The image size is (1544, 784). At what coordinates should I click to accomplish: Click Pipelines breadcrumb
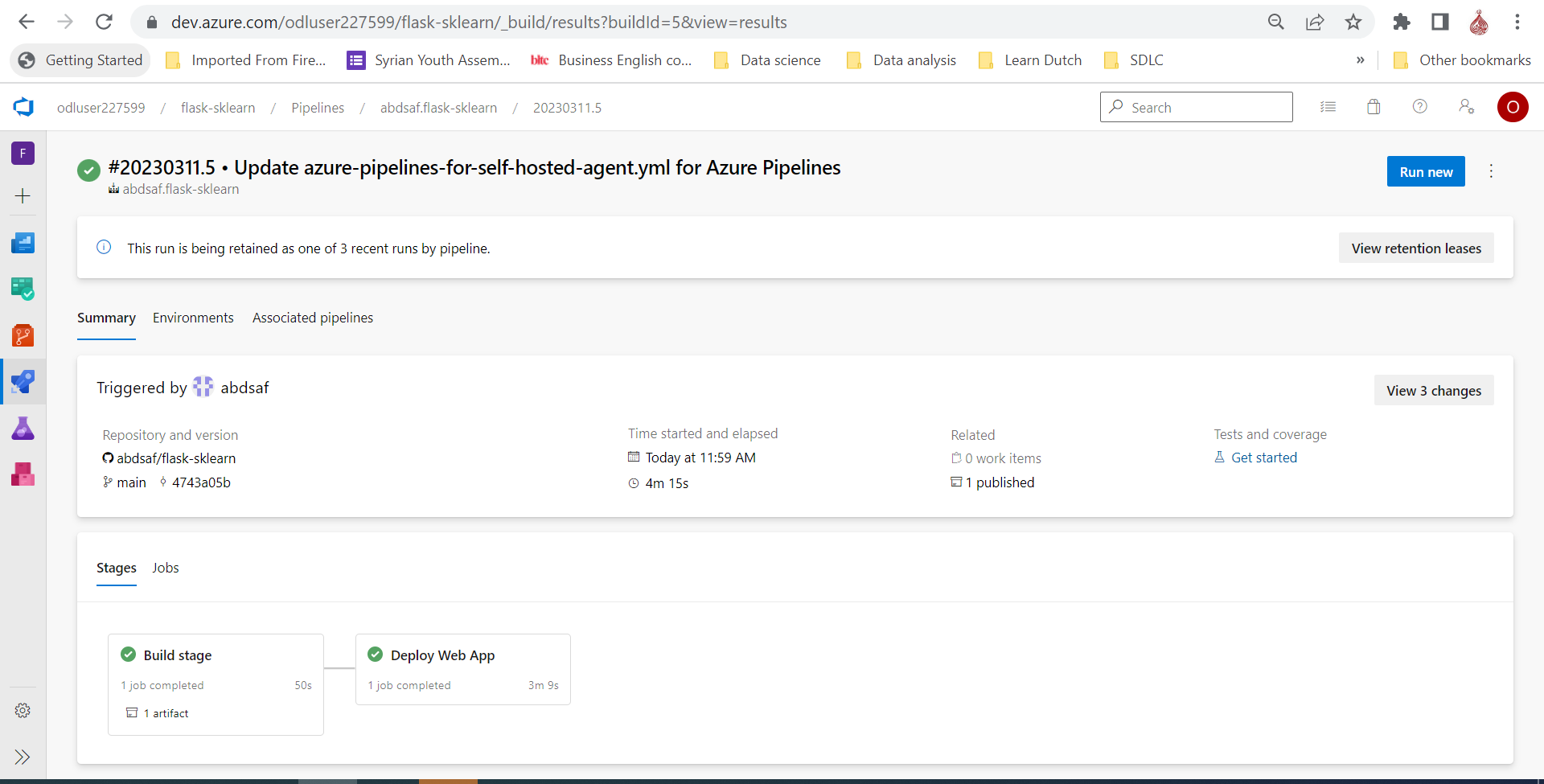click(318, 108)
